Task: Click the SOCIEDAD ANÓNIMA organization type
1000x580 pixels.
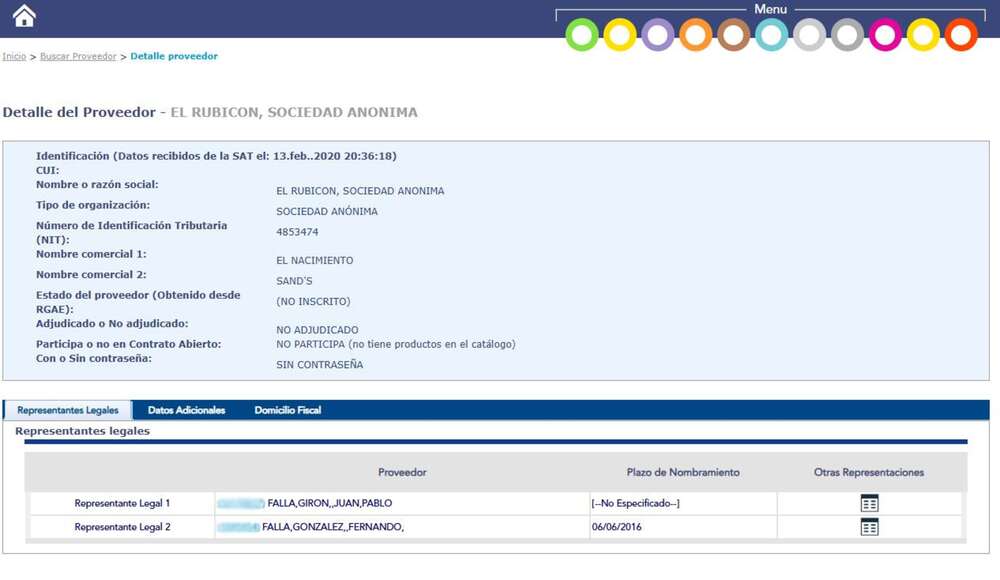Action: pyautogui.click(x=327, y=211)
